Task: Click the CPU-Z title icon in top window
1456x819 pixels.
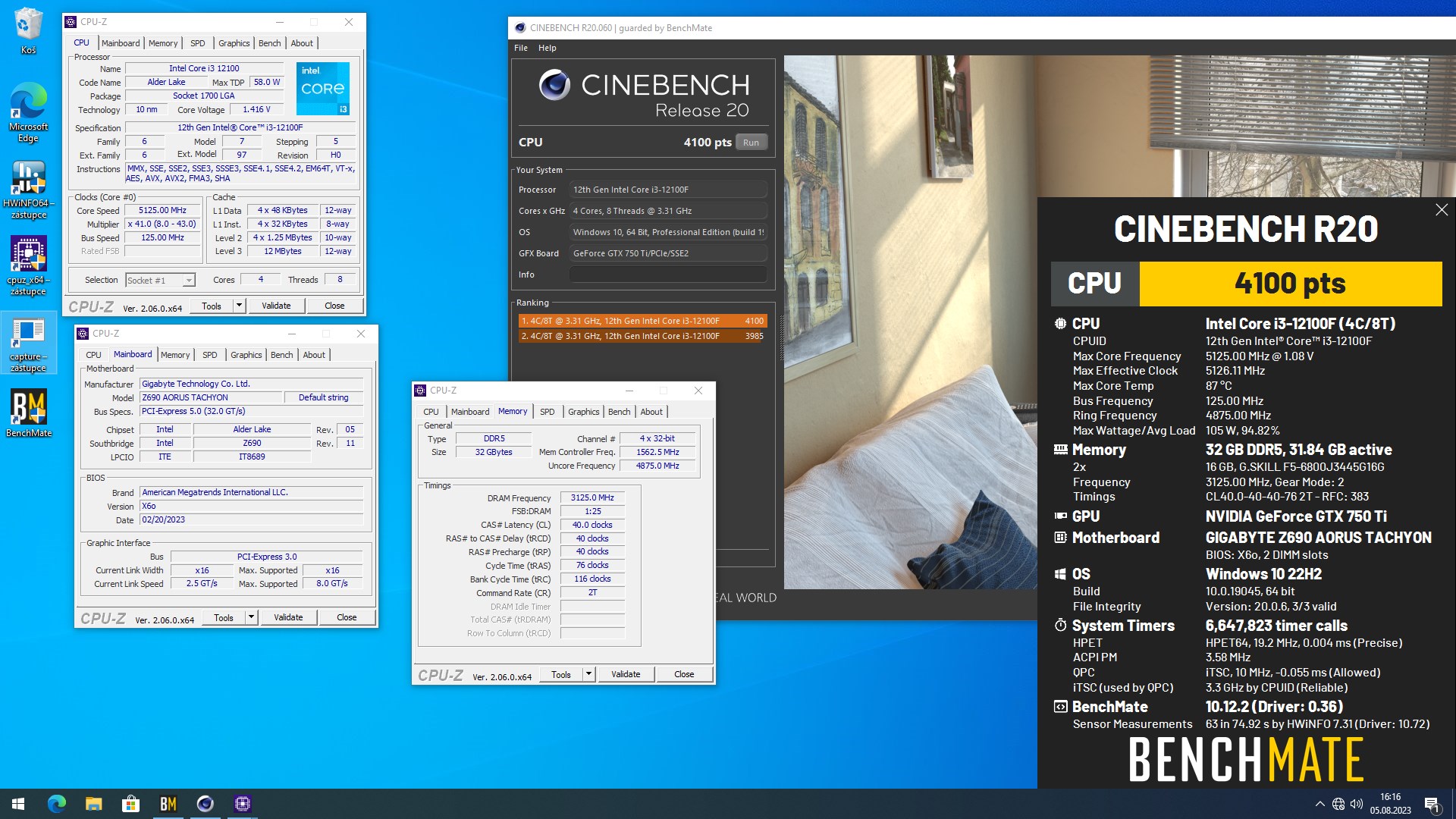Action: [x=71, y=22]
